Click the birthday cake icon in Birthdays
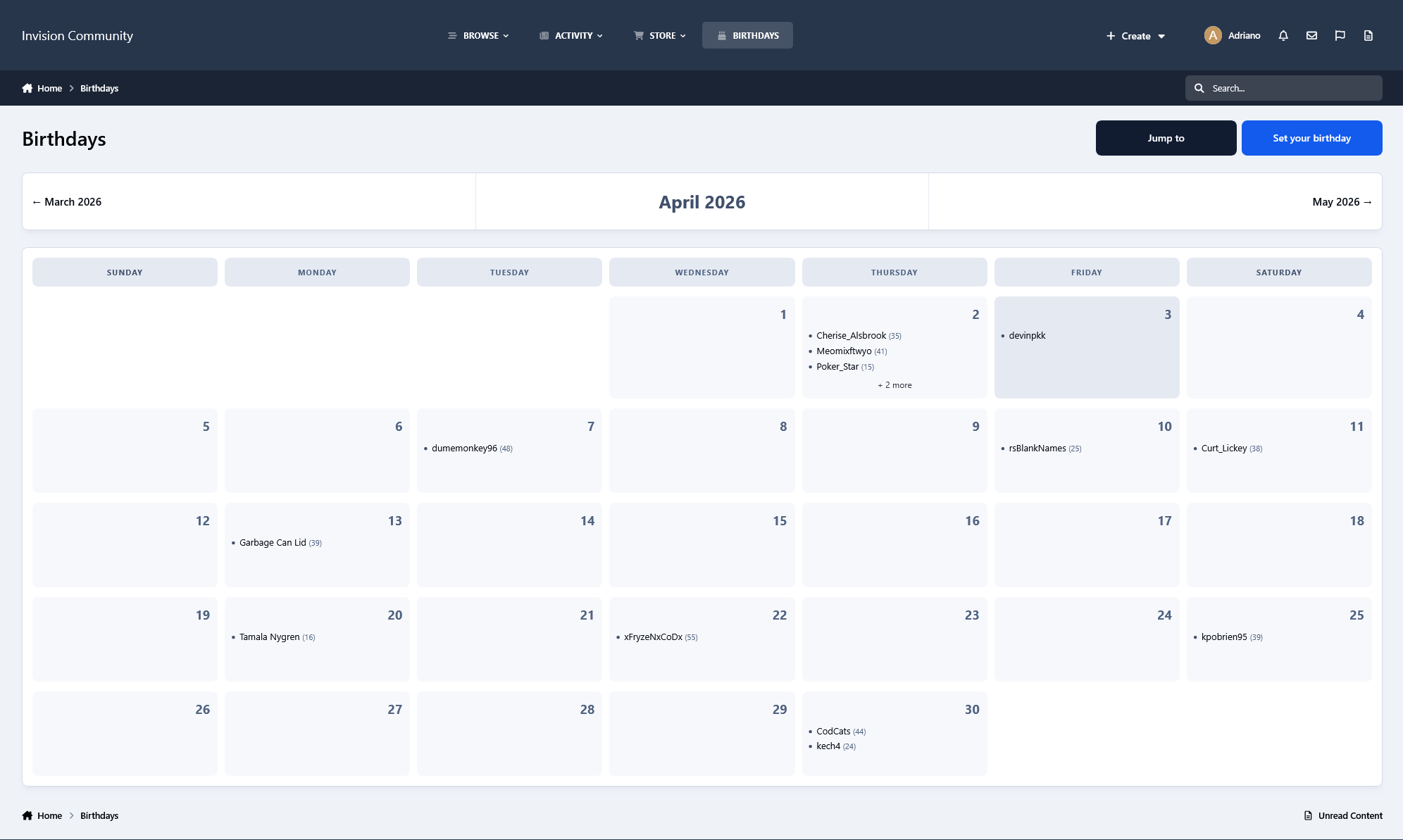This screenshot has width=1403, height=840. click(721, 35)
